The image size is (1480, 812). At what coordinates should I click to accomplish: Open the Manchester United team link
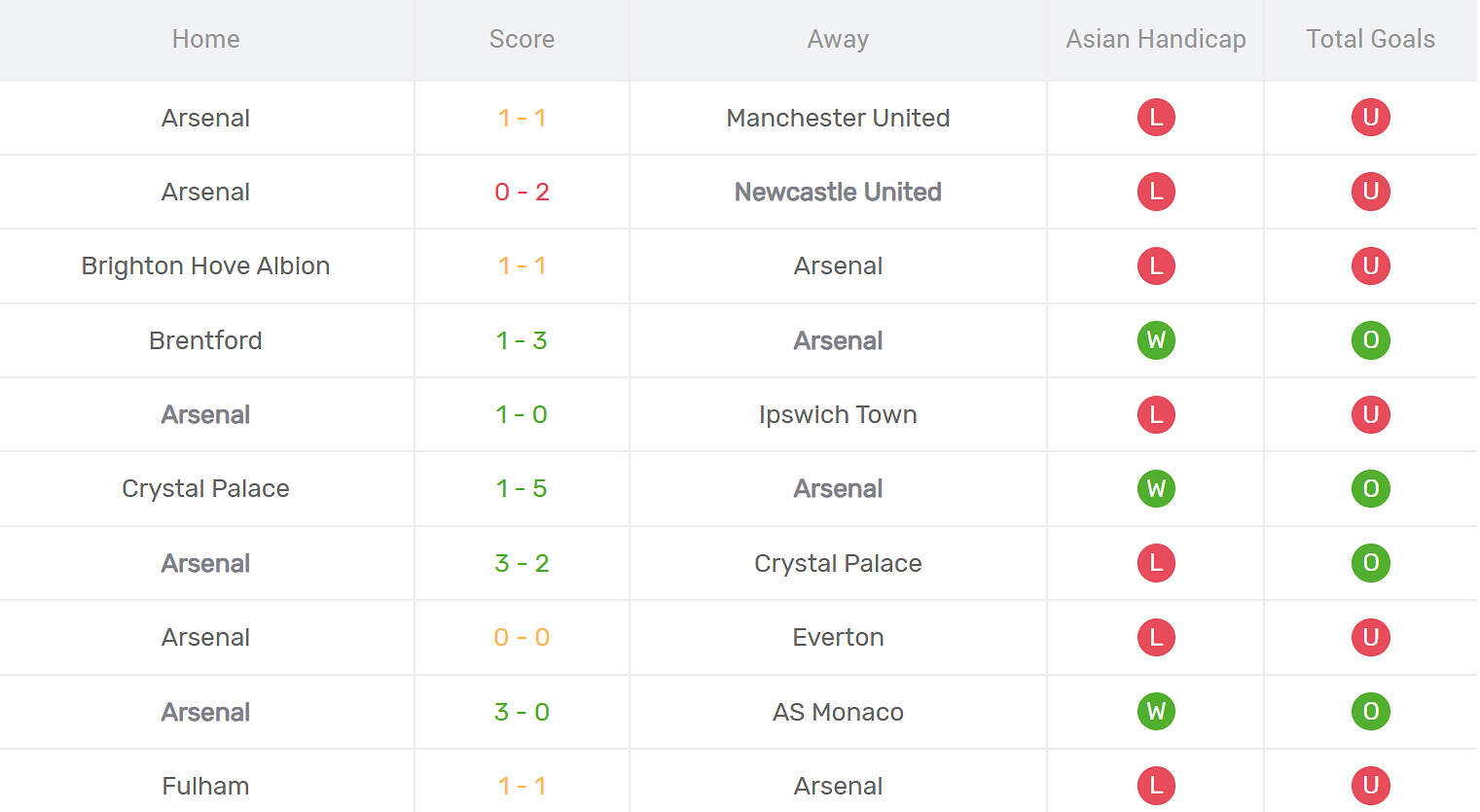coord(838,118)
